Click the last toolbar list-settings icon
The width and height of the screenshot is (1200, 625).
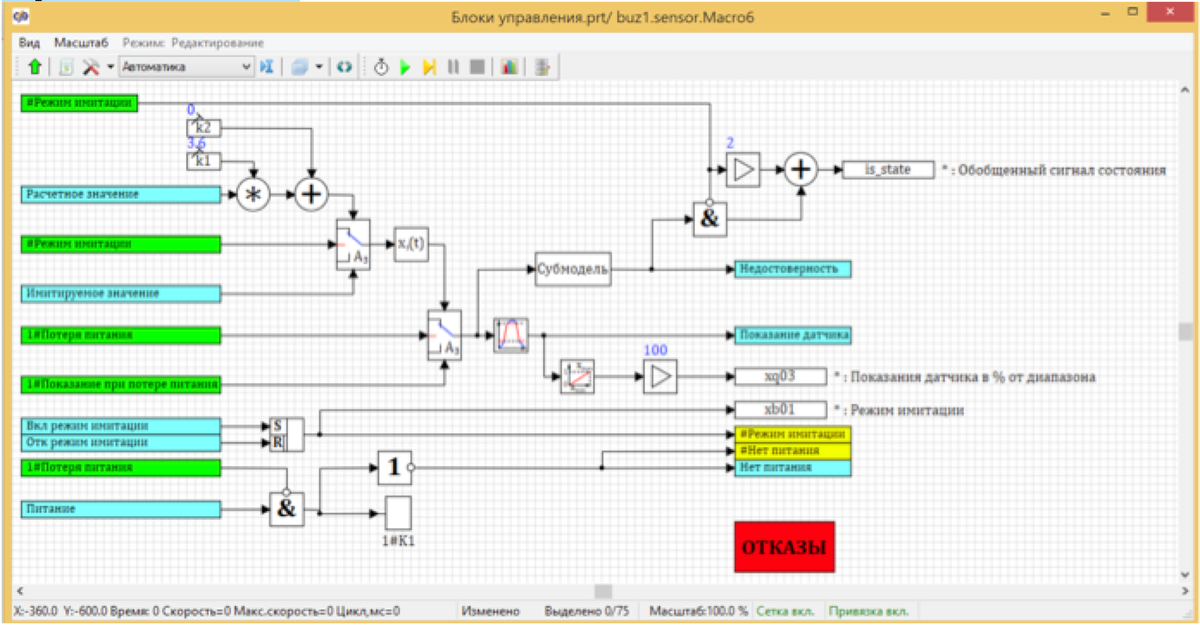point(542,67)
